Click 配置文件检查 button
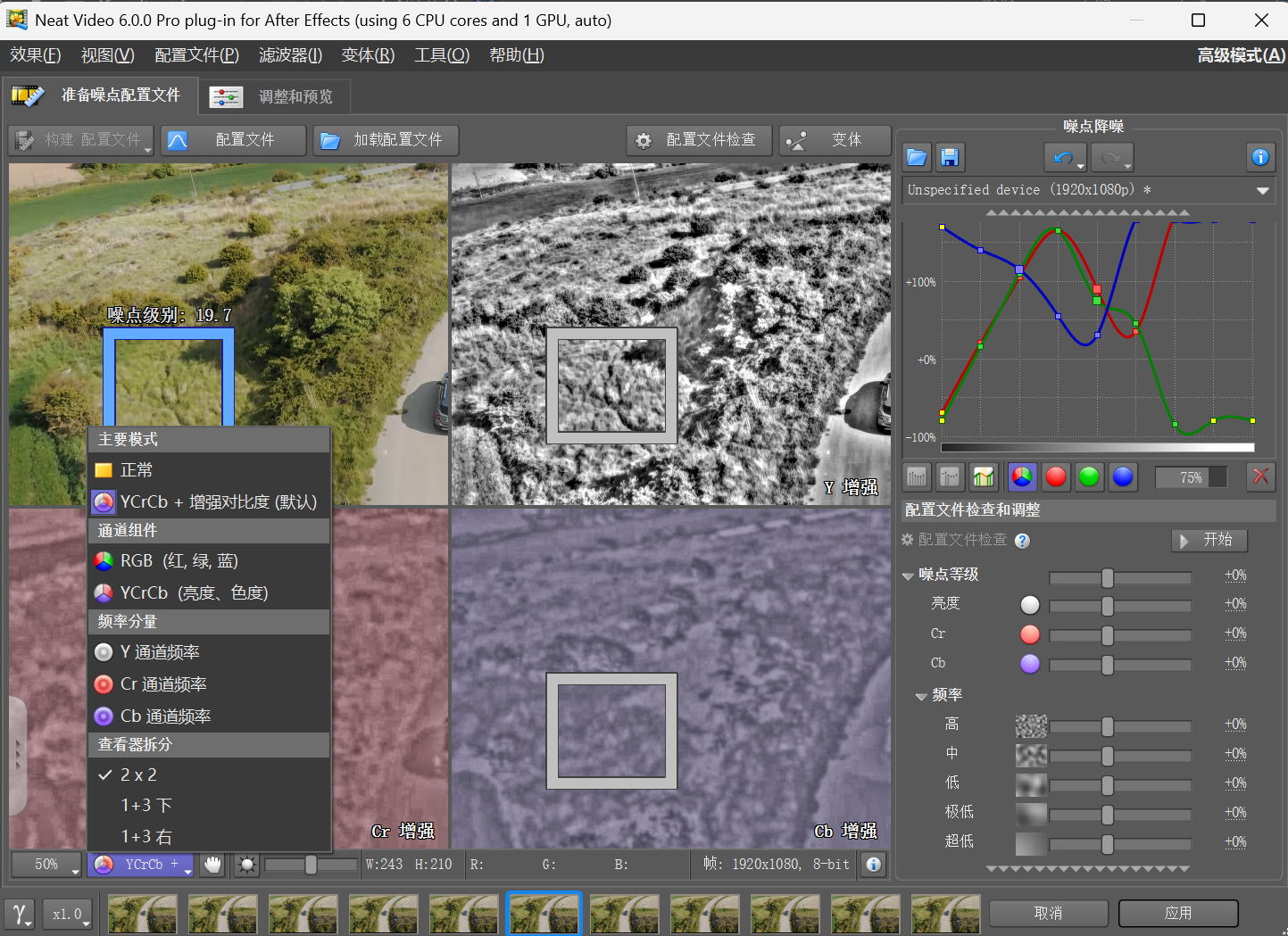This screenshot has width=1288, height=936. pos(699,140)
